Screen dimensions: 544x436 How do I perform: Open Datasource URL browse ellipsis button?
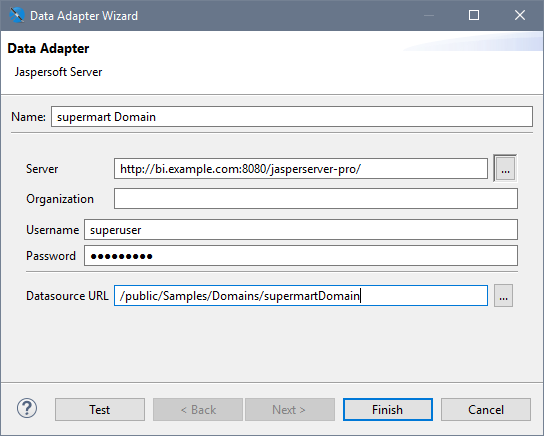click(x=503, y=296)
